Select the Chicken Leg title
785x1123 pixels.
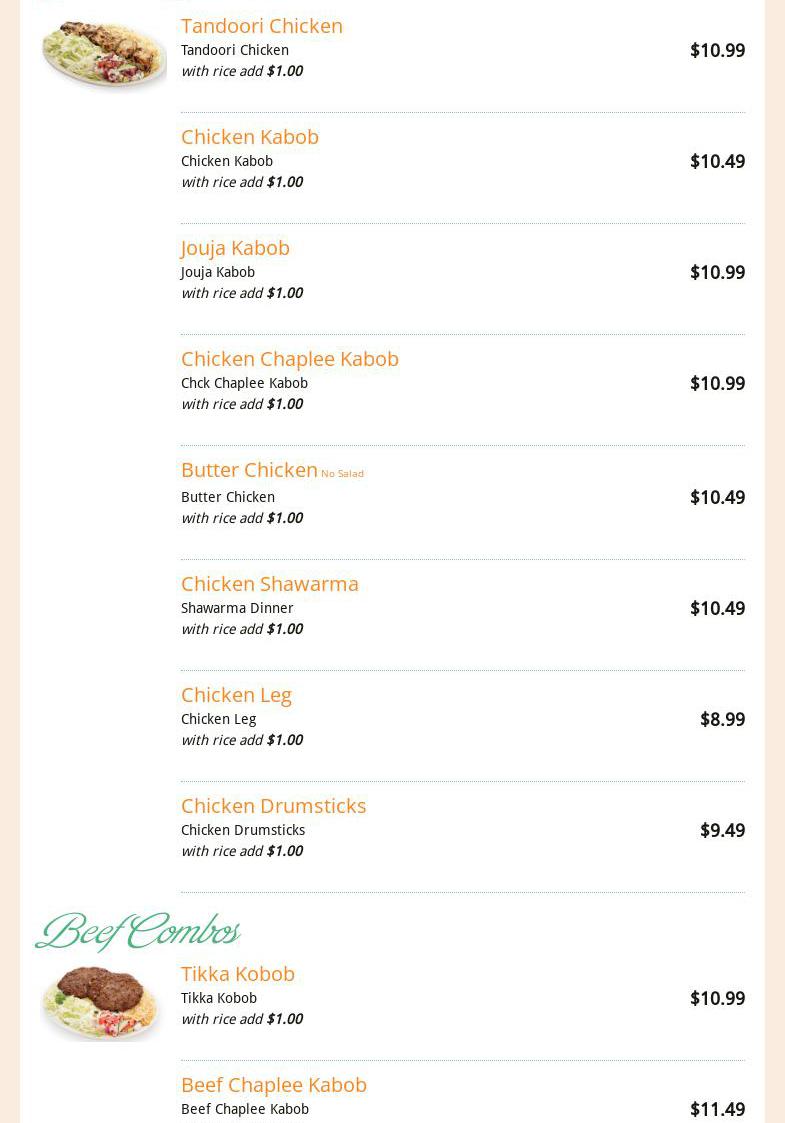click(236, 695)
